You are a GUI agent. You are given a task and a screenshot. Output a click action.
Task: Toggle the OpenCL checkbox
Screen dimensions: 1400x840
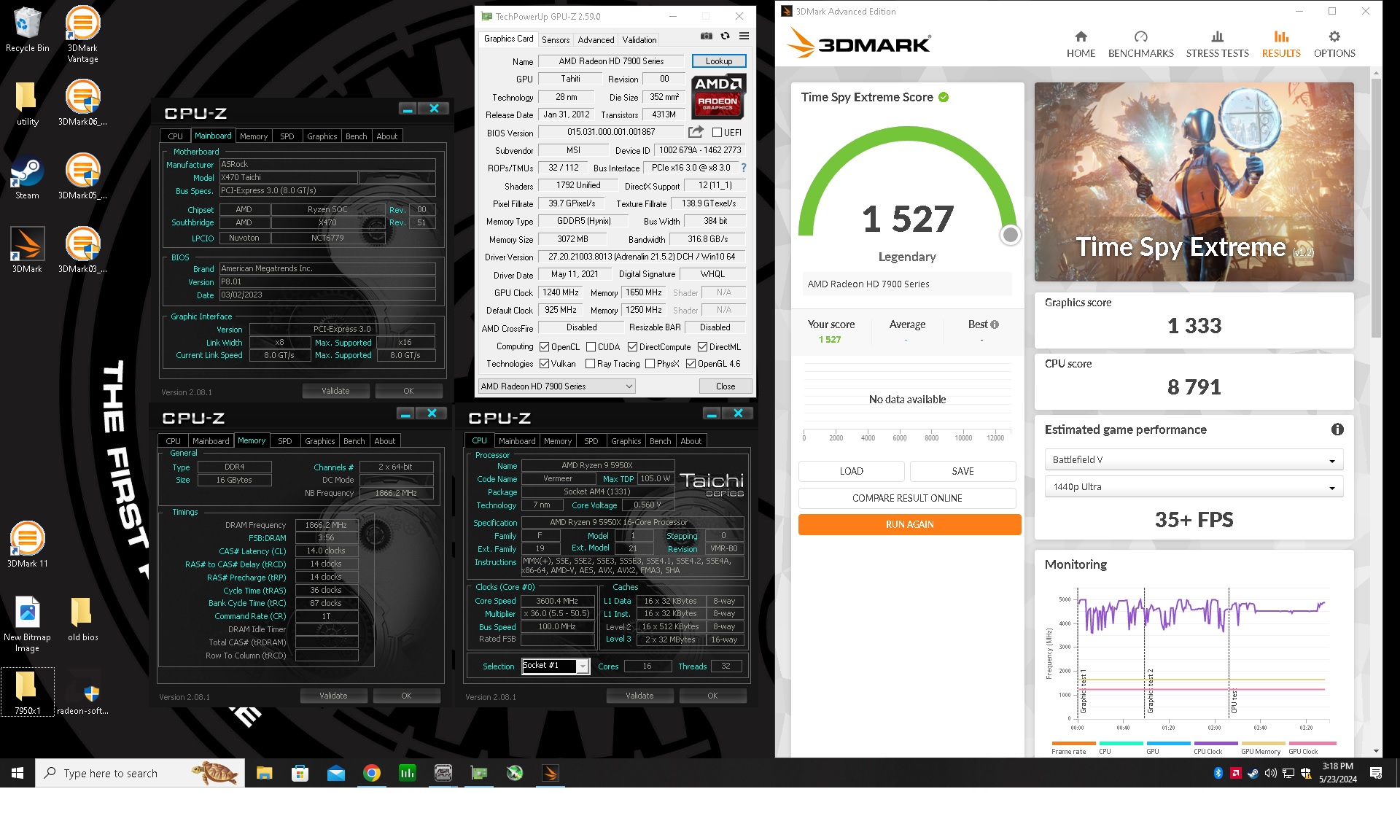[x=544, y=347]
